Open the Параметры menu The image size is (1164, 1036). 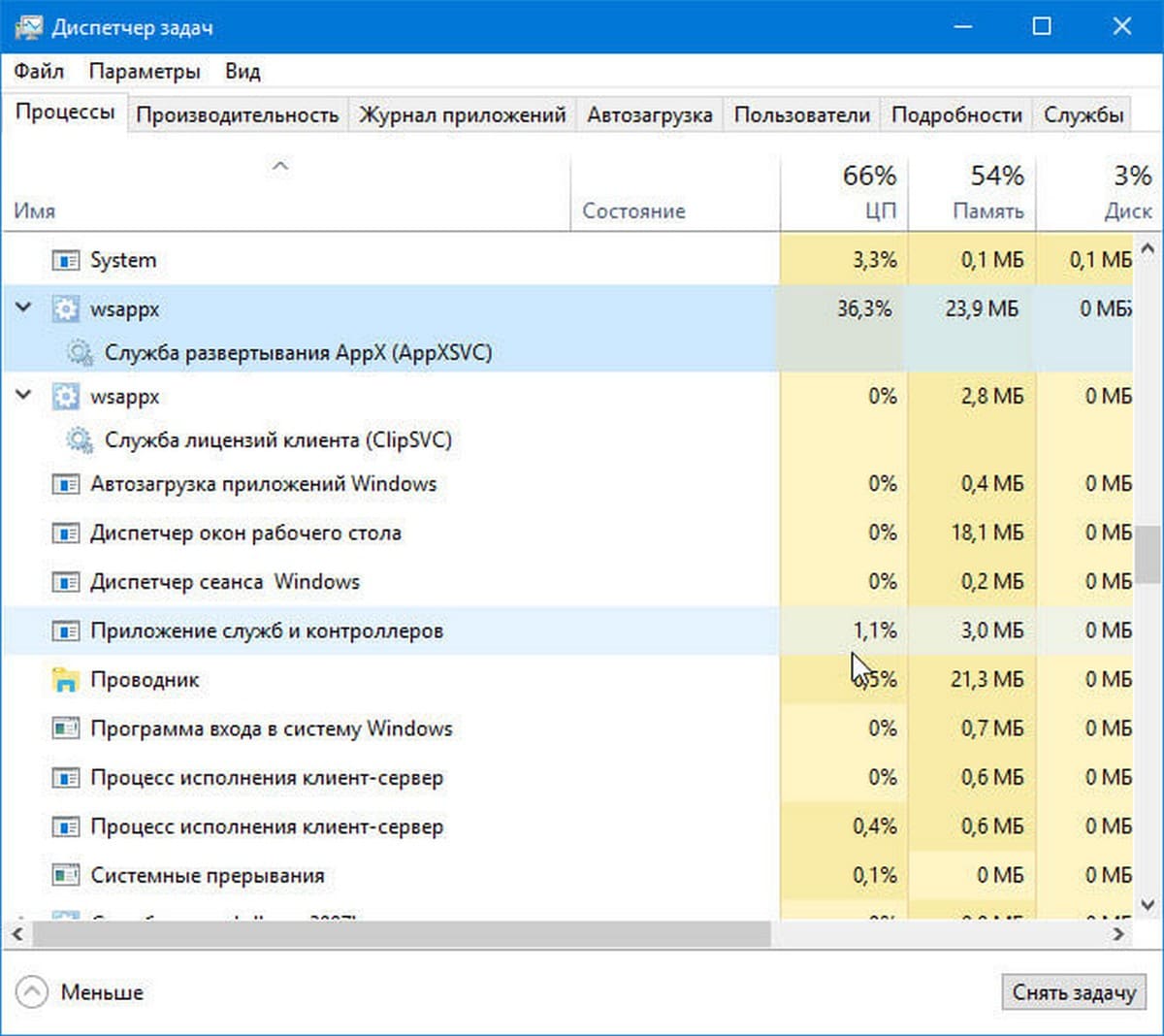coord(145,71)
